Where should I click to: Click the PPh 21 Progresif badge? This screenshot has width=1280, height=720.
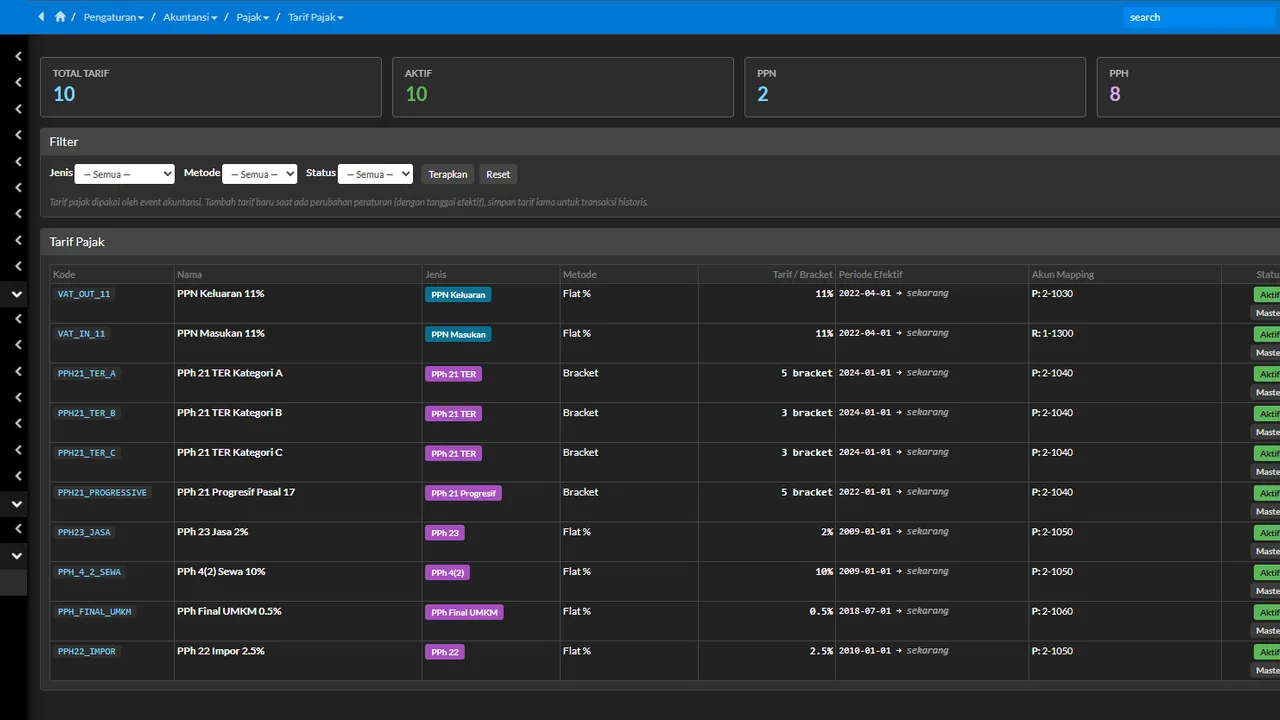[463, 493]
